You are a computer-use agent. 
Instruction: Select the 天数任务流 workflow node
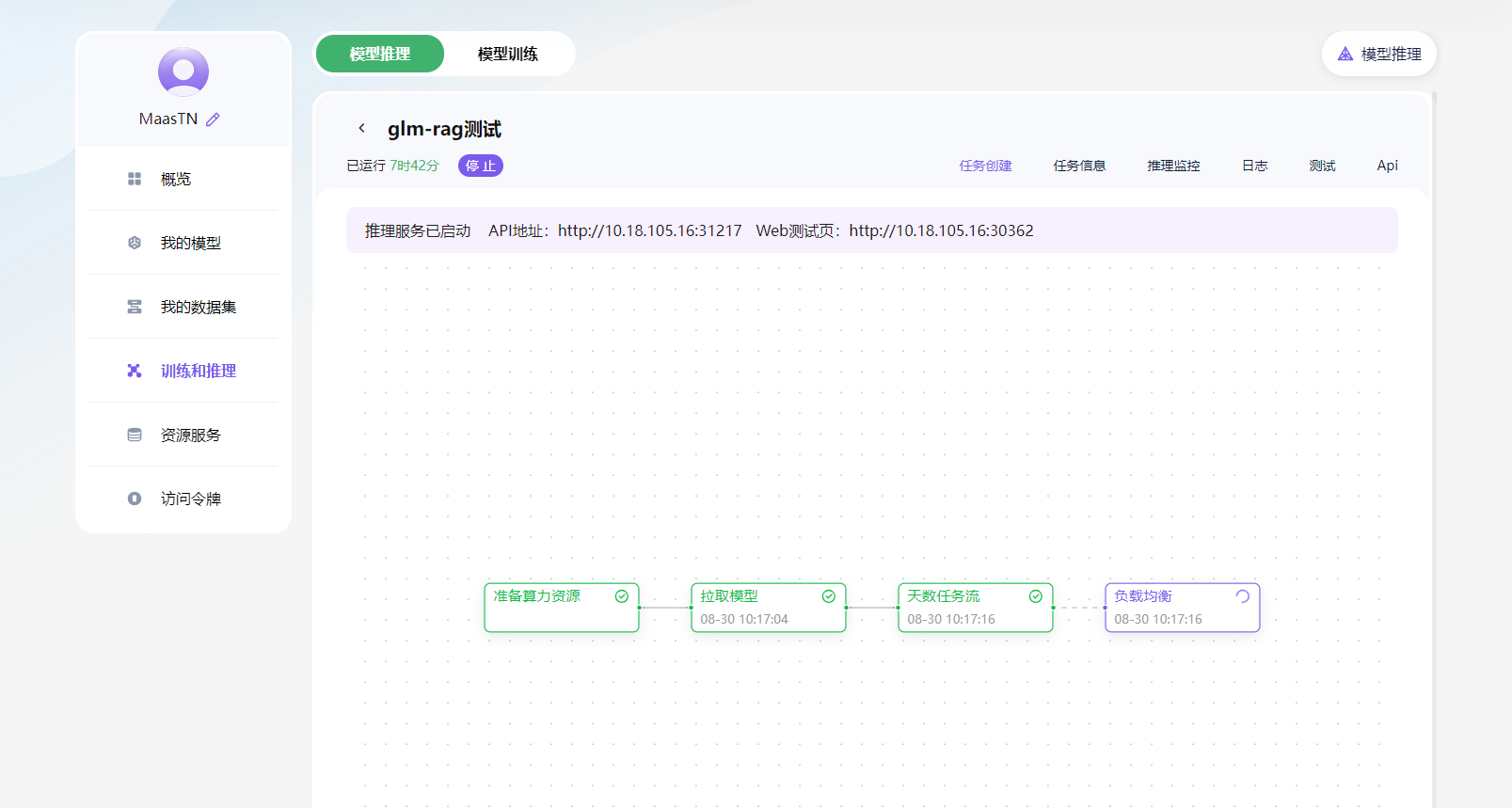(976, 608)
